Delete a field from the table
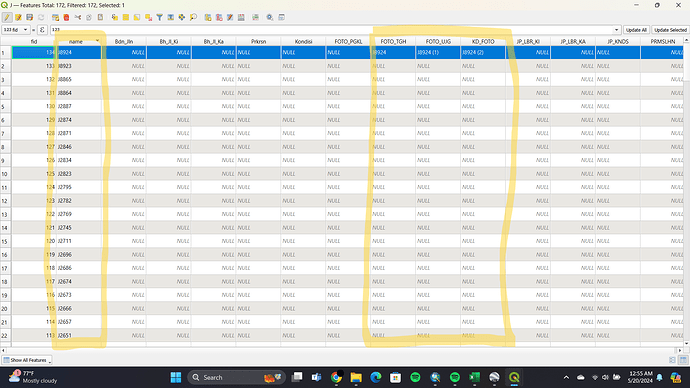The height and width of the screenshot is (388, 690). pos(219,18)
